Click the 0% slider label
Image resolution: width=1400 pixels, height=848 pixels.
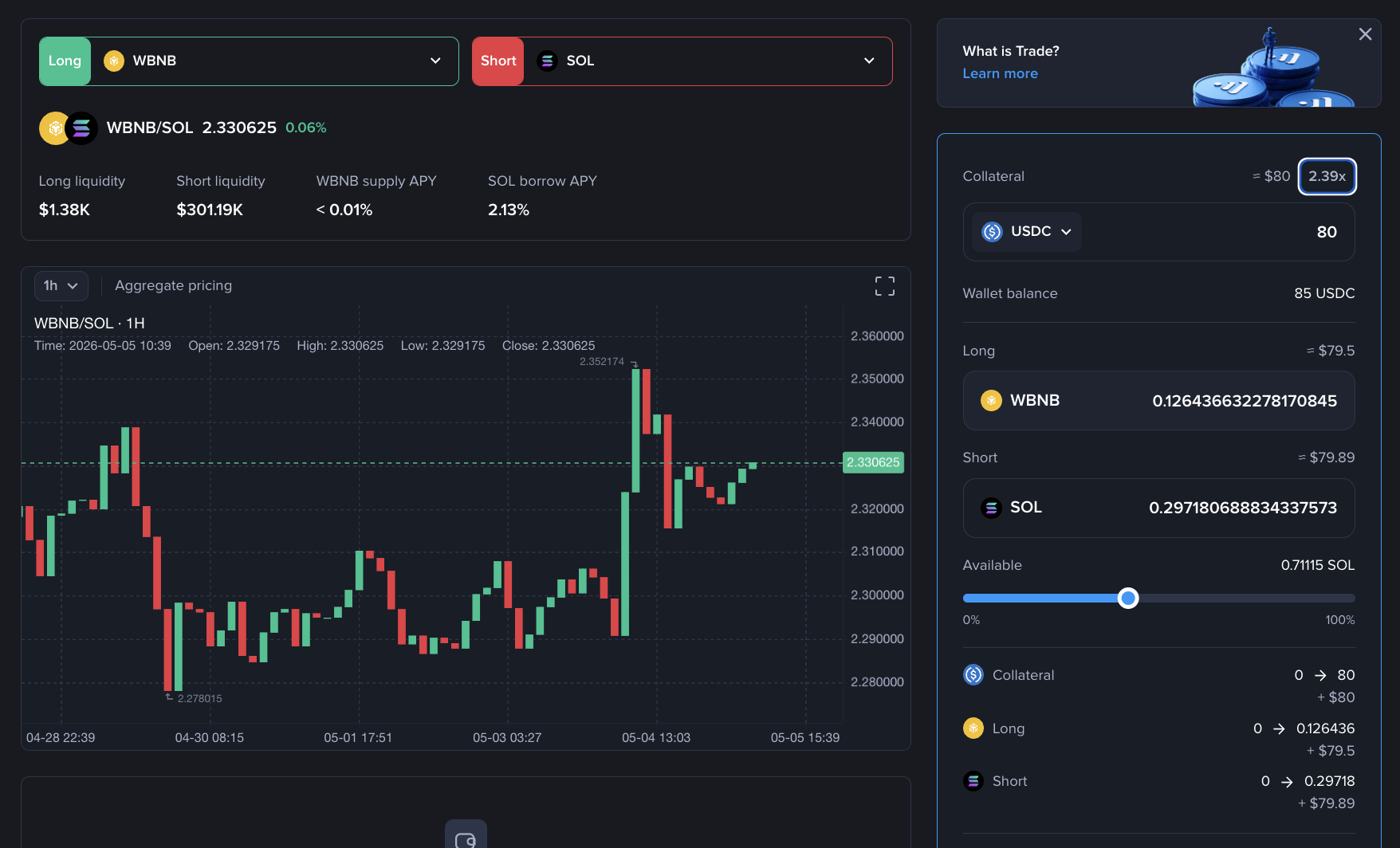pos(971,620)
